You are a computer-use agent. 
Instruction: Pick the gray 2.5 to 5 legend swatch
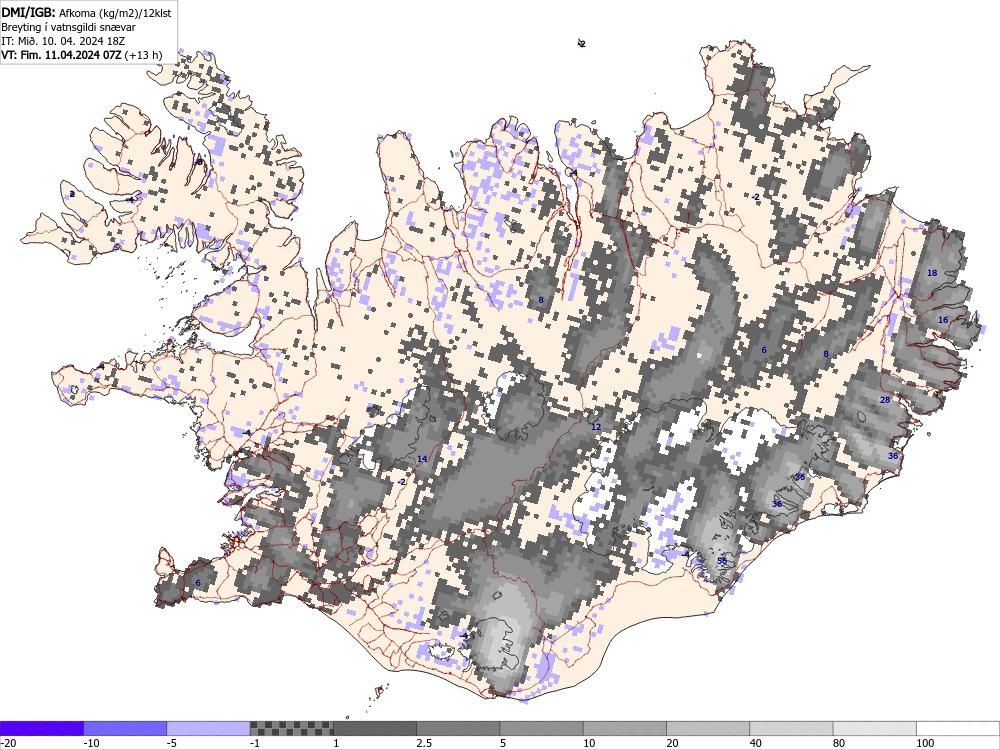click(458, 728)
